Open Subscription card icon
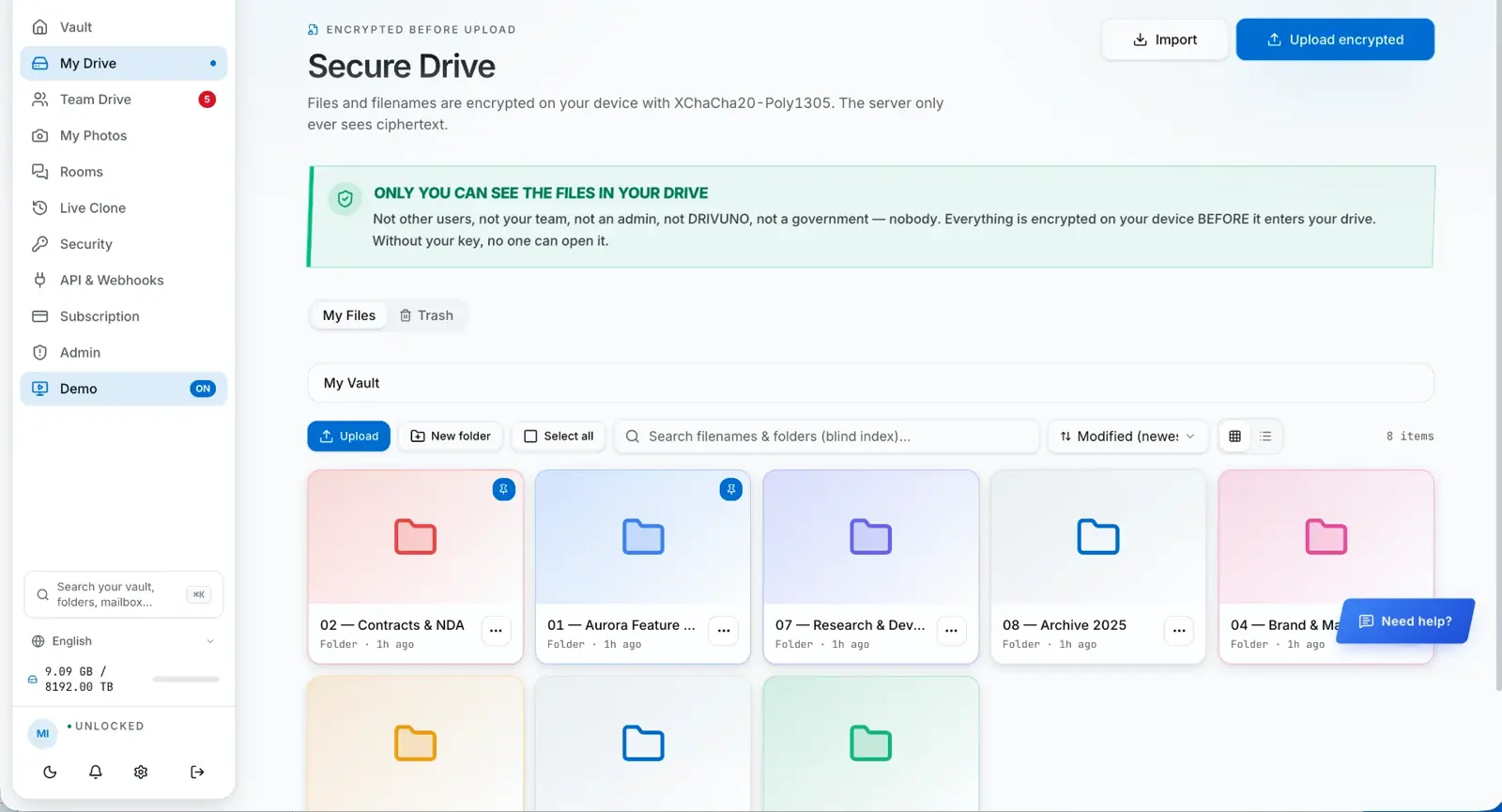Image resolution: width=1502 pixels, height=812 pixels. point(39,316)
